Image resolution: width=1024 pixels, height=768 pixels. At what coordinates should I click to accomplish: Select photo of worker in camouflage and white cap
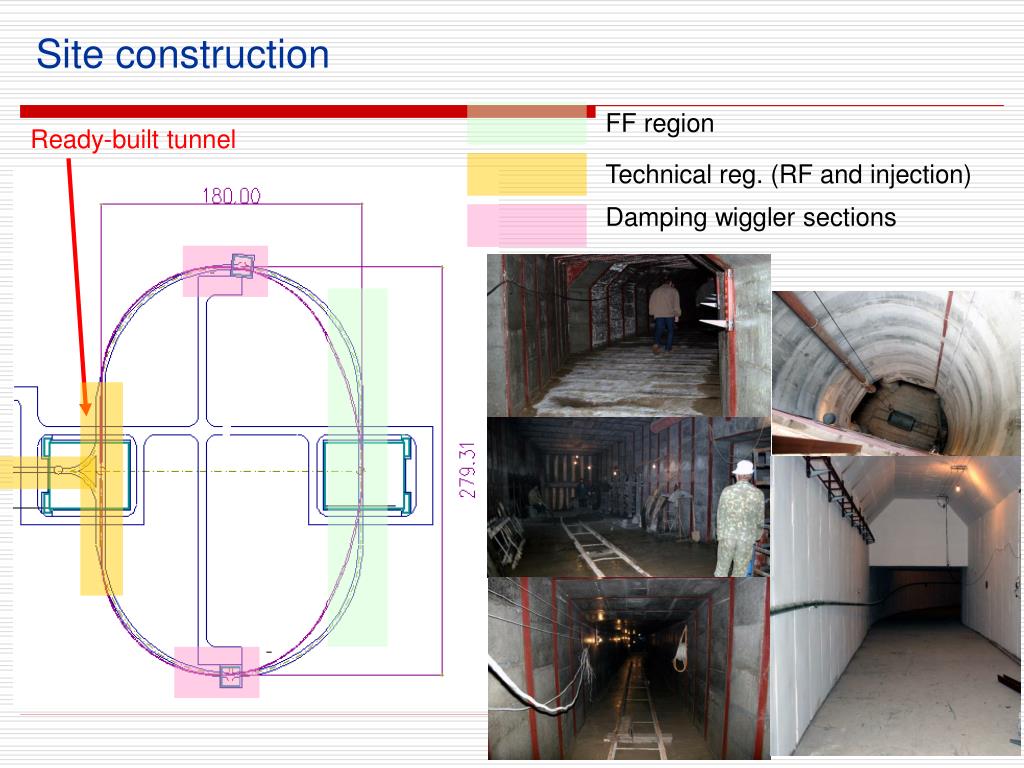[629, 497]
